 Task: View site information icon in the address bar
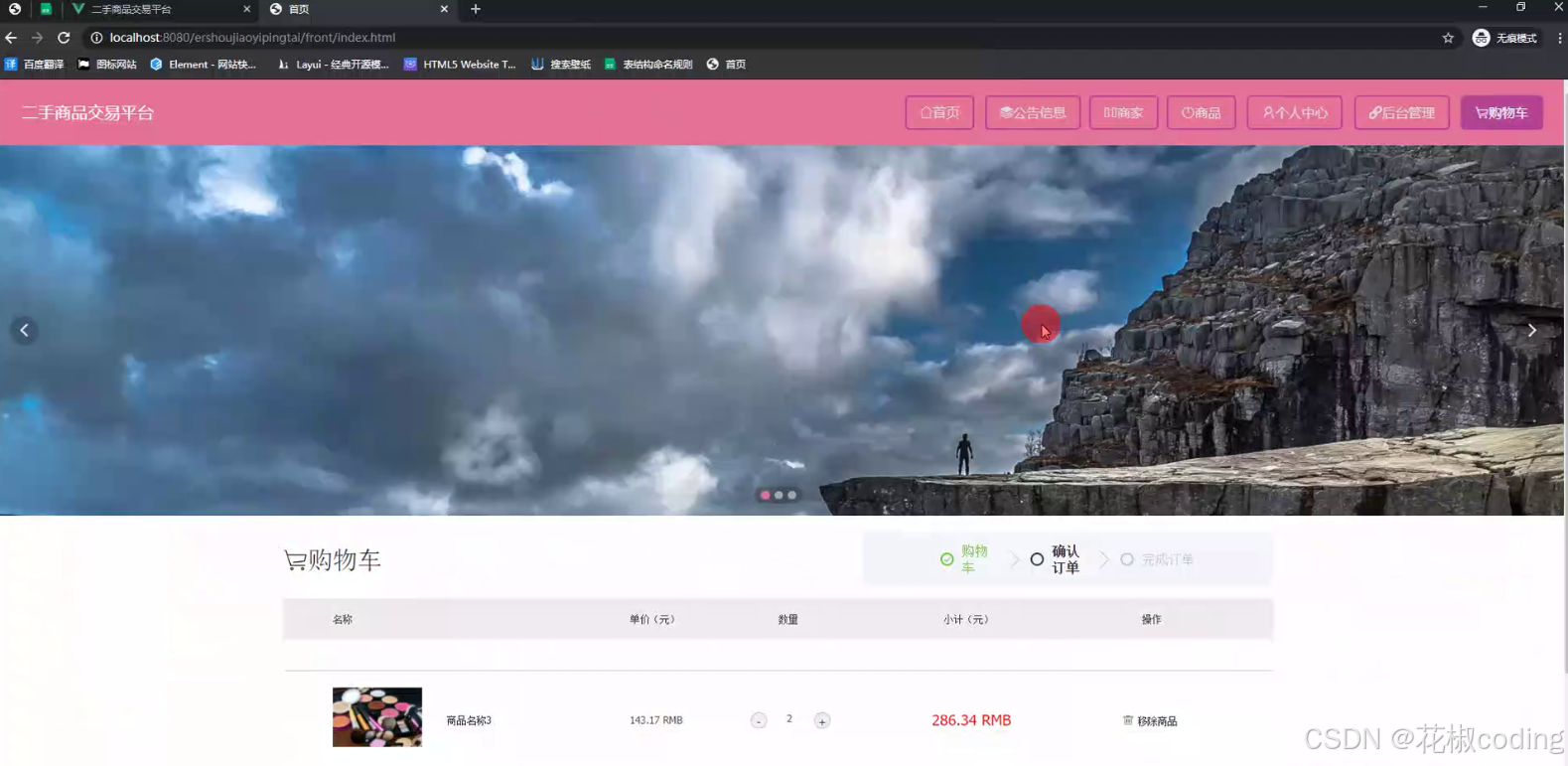coord(96,38)
